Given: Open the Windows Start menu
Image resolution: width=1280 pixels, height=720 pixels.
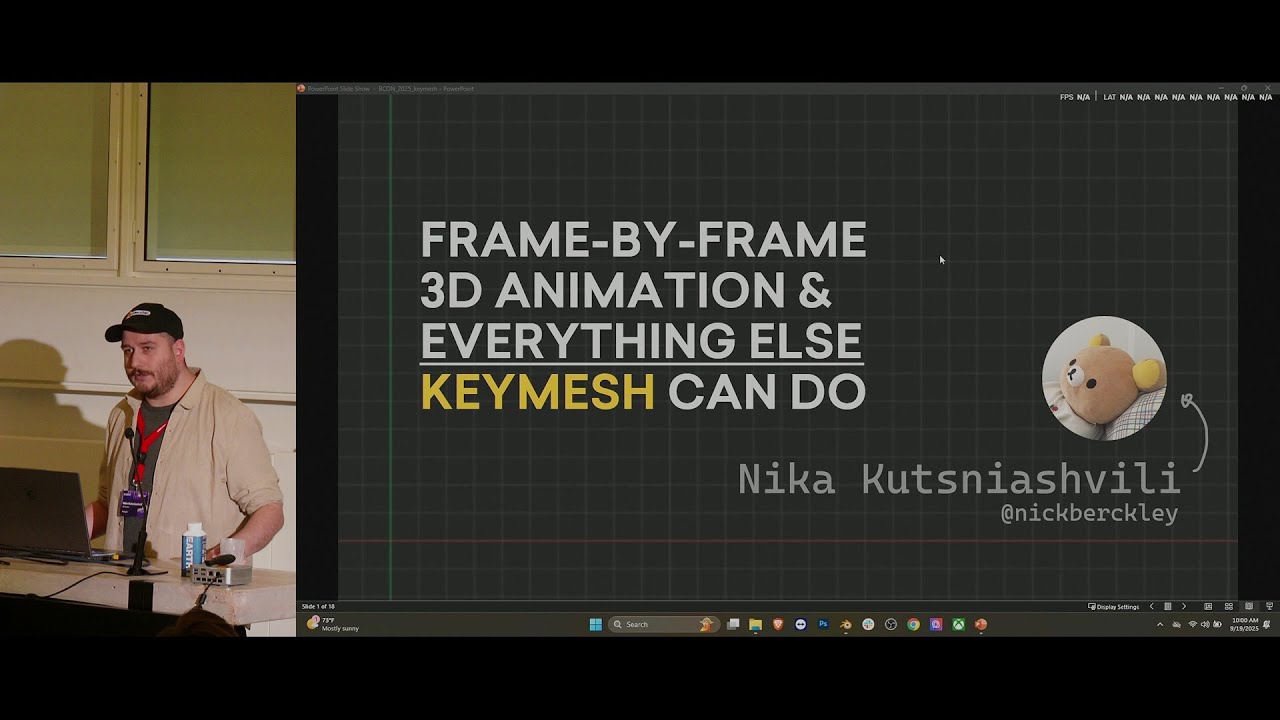Looking at the screenshot, I should [x=596, y=624].
